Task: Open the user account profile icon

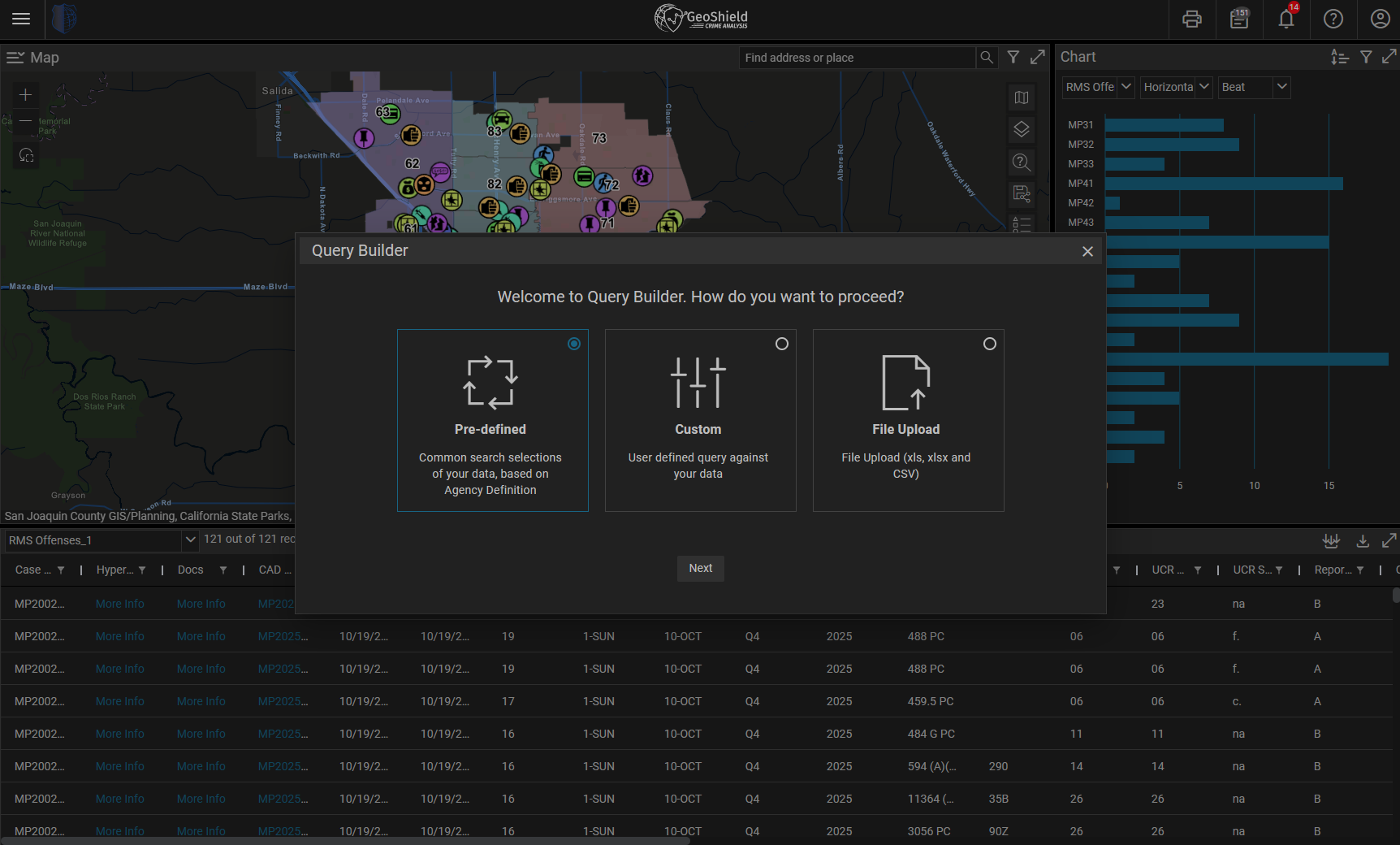Action: 1380,19
